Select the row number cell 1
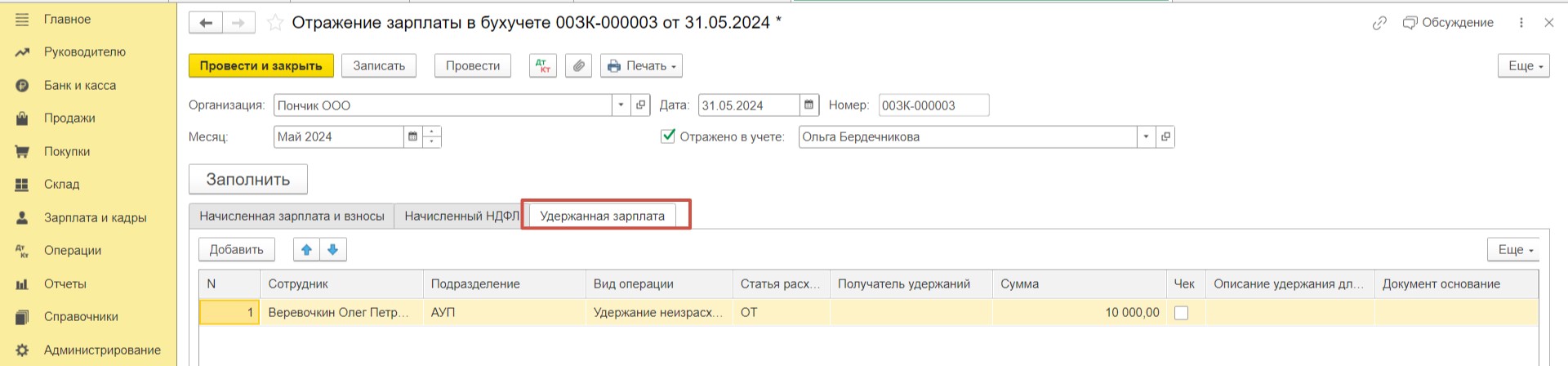 [229, 312]
